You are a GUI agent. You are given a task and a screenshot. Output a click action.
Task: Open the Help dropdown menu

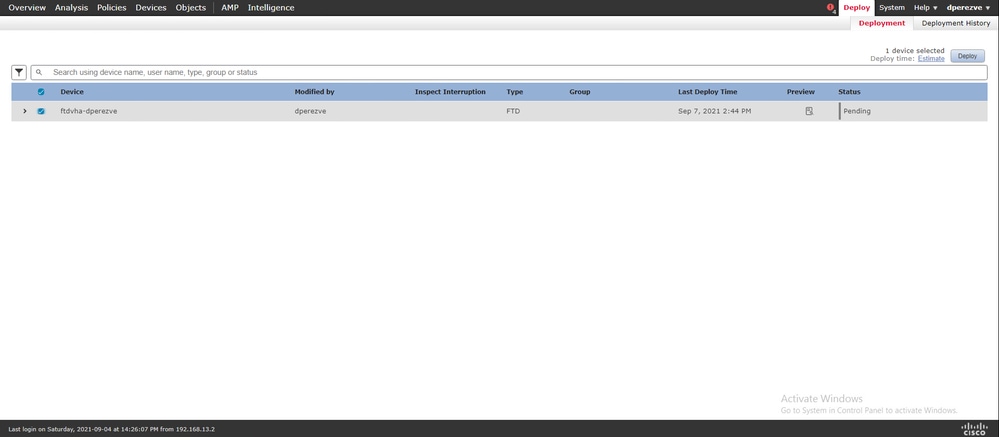pos(926,8)
